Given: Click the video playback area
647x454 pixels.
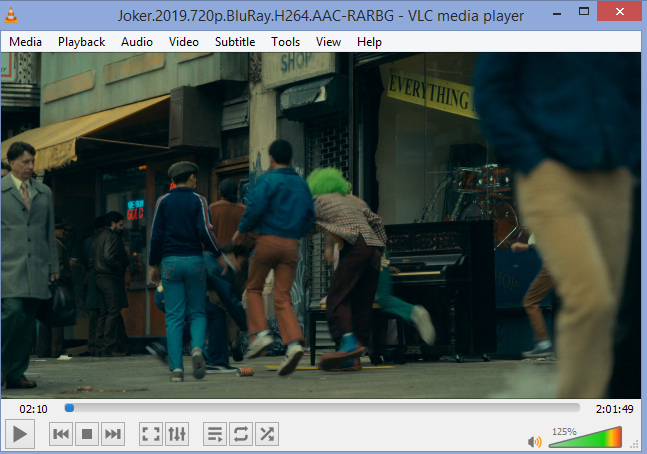Looking at the screenshot, I should 321,225.
